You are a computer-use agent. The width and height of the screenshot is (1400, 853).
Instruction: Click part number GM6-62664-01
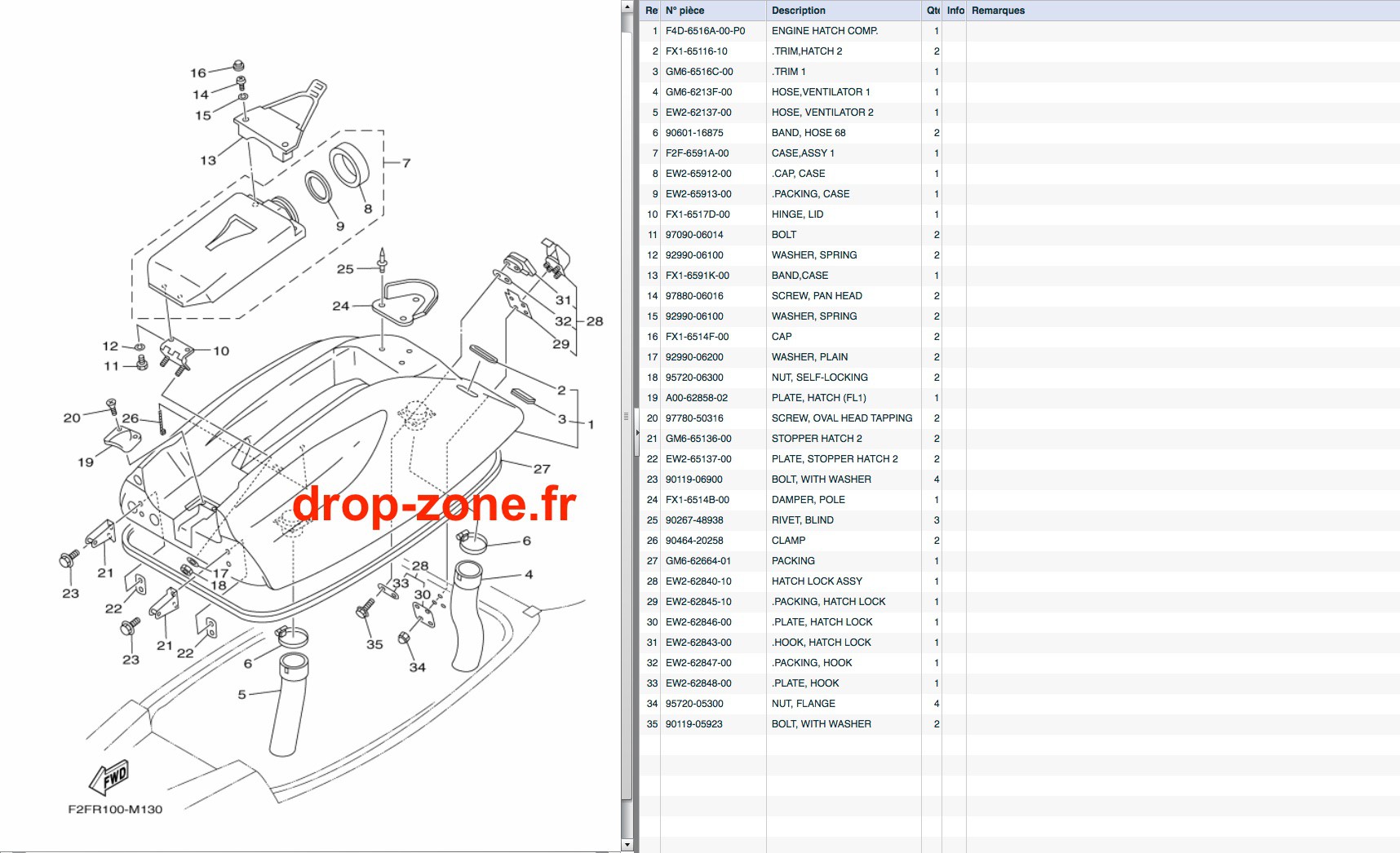(698, 561)
